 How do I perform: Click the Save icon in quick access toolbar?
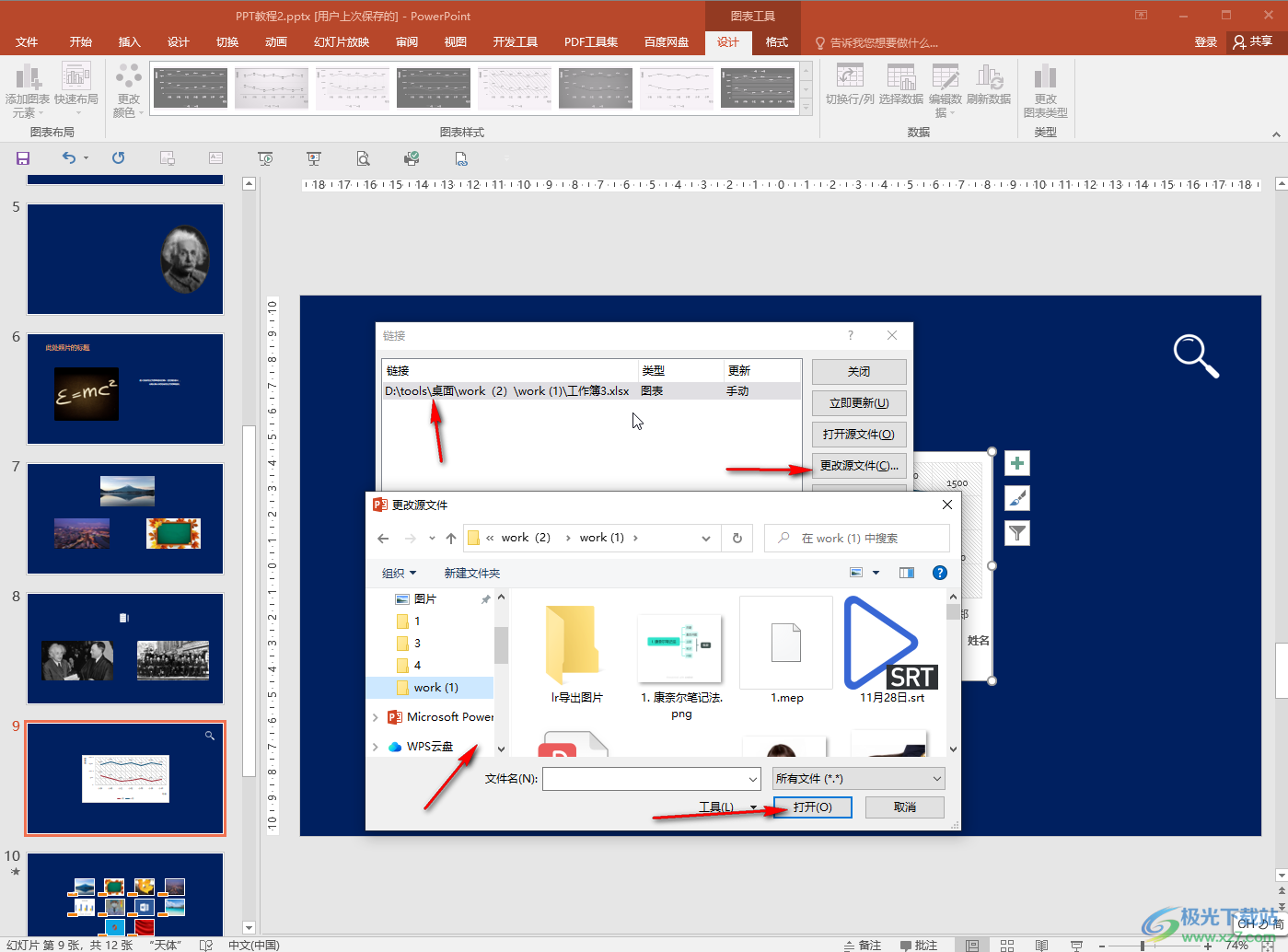pyautogui.click(x=23, y=158)
